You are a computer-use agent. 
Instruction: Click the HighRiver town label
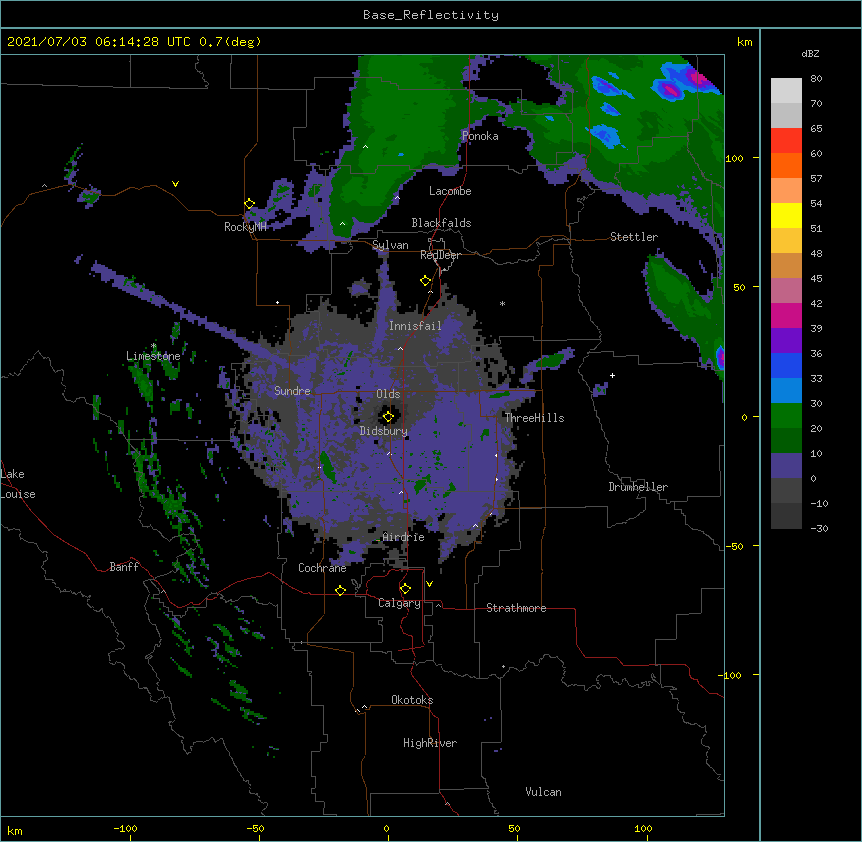pos(430,743)
